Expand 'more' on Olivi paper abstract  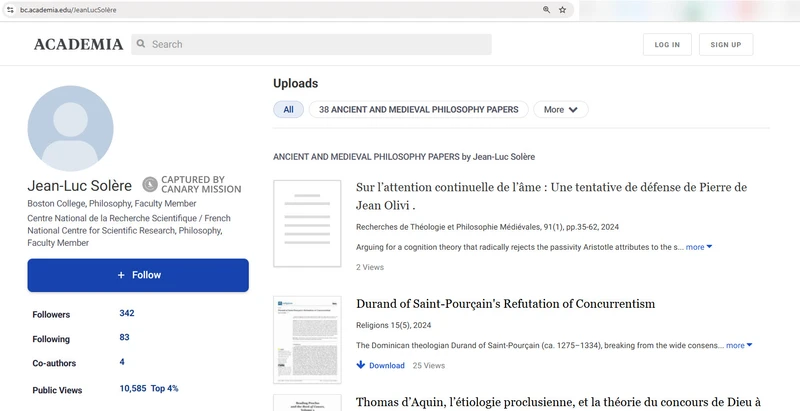(699, 247)
